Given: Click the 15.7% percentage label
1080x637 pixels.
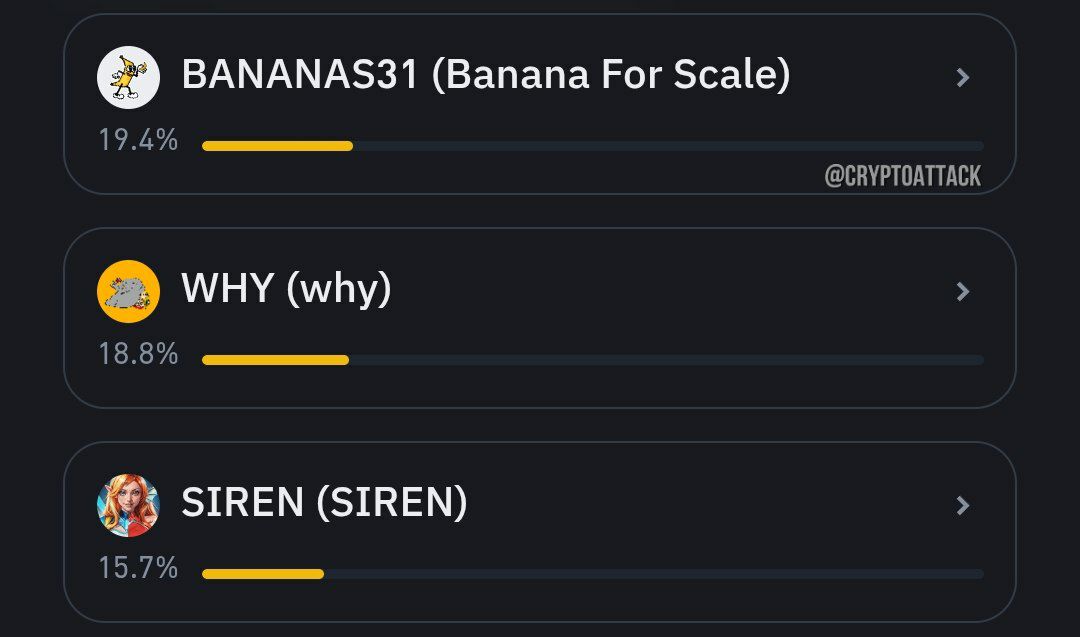Looking at the screenshot, I should (x=138, y=568).
